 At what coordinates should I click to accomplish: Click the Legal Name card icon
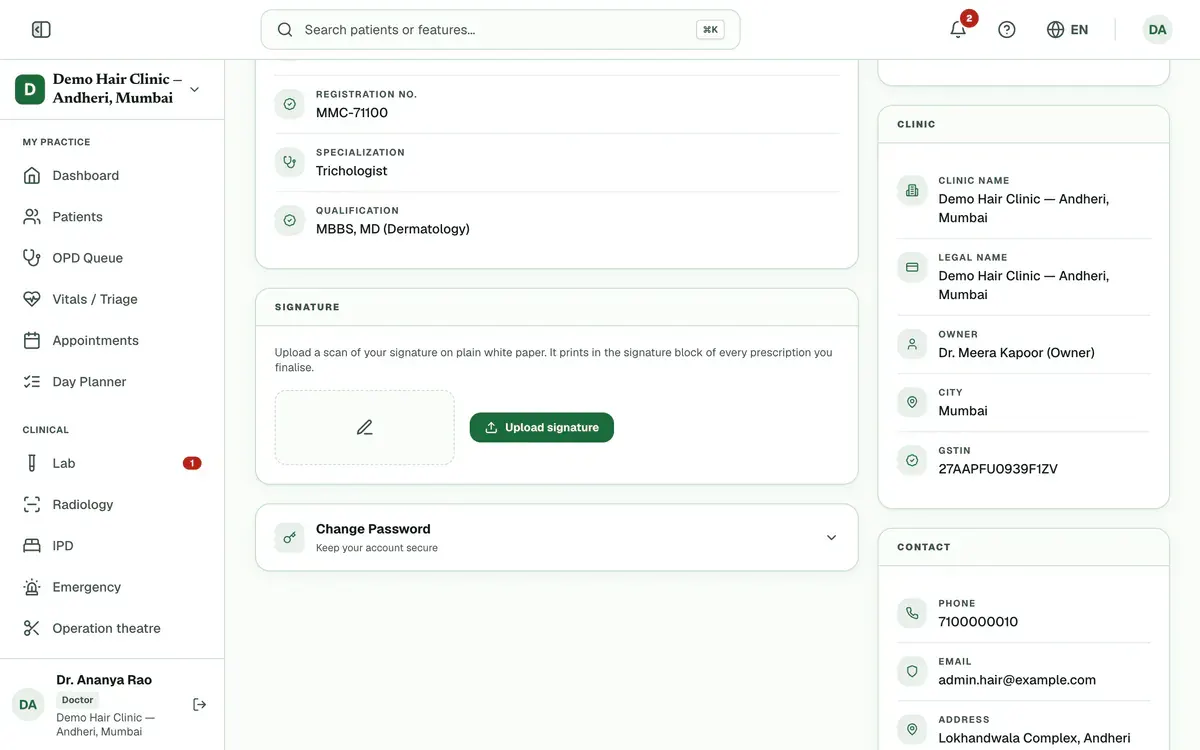coord(912,267)
